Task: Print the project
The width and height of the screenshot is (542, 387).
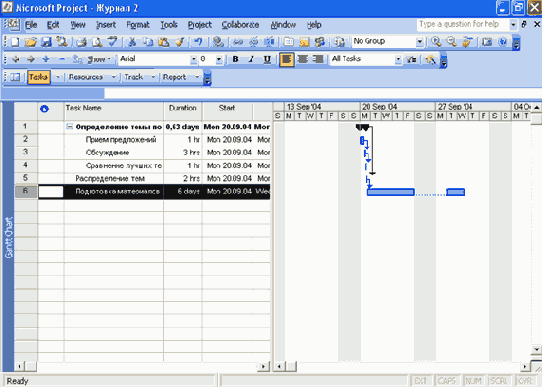Action: pyautogui.click(x=82, y=42)
